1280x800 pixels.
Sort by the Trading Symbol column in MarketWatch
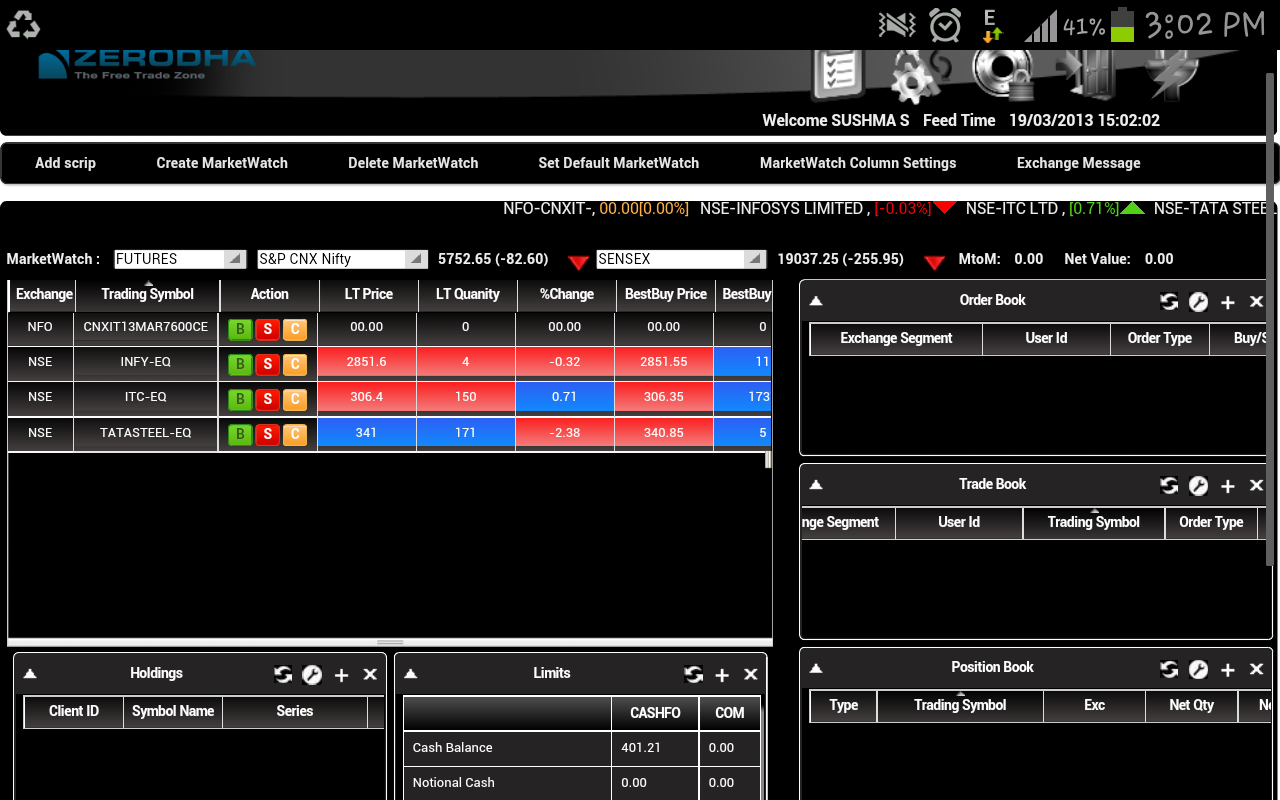[147, 294]
